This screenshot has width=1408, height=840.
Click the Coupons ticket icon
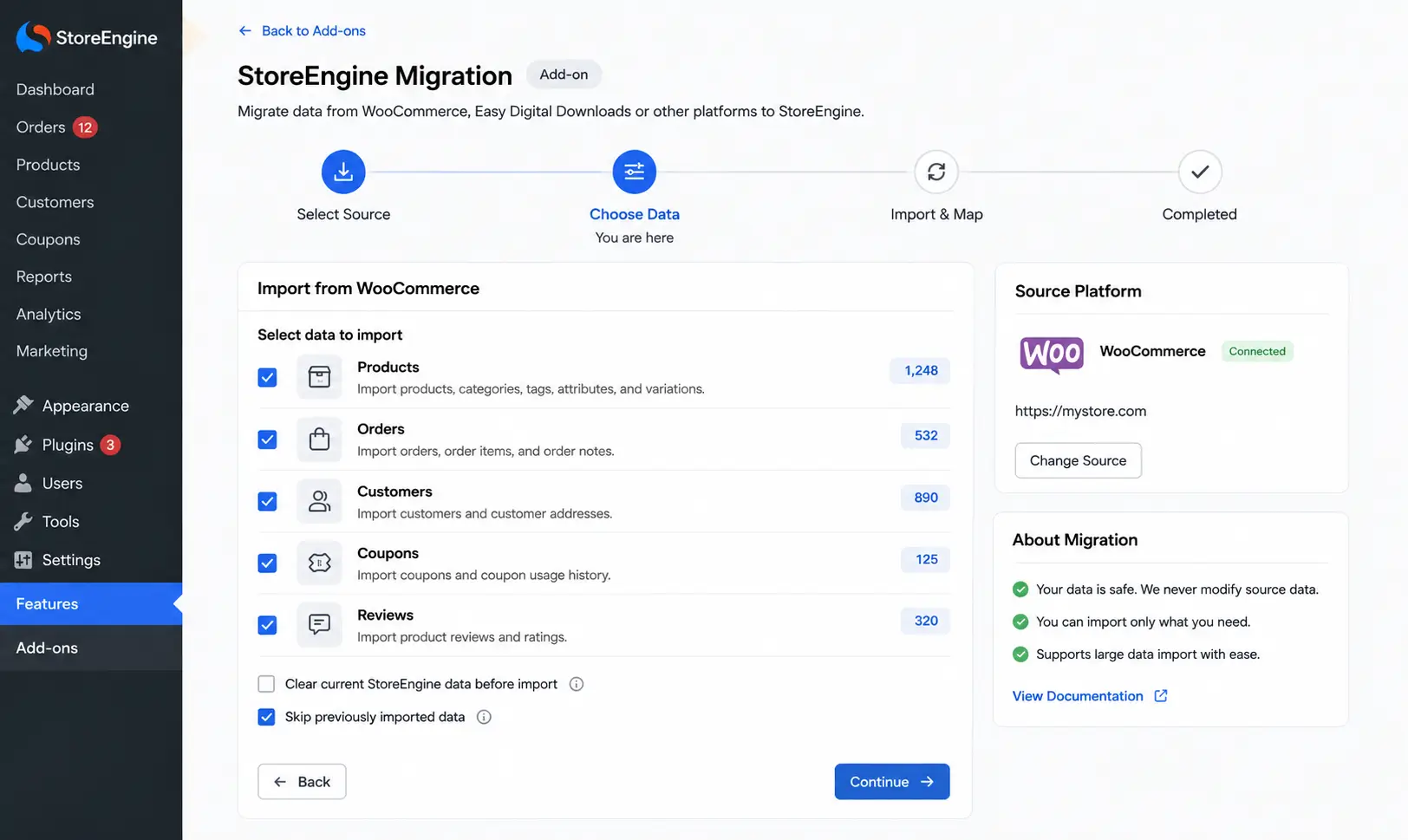pyautogui.click(x=319, y=563)
